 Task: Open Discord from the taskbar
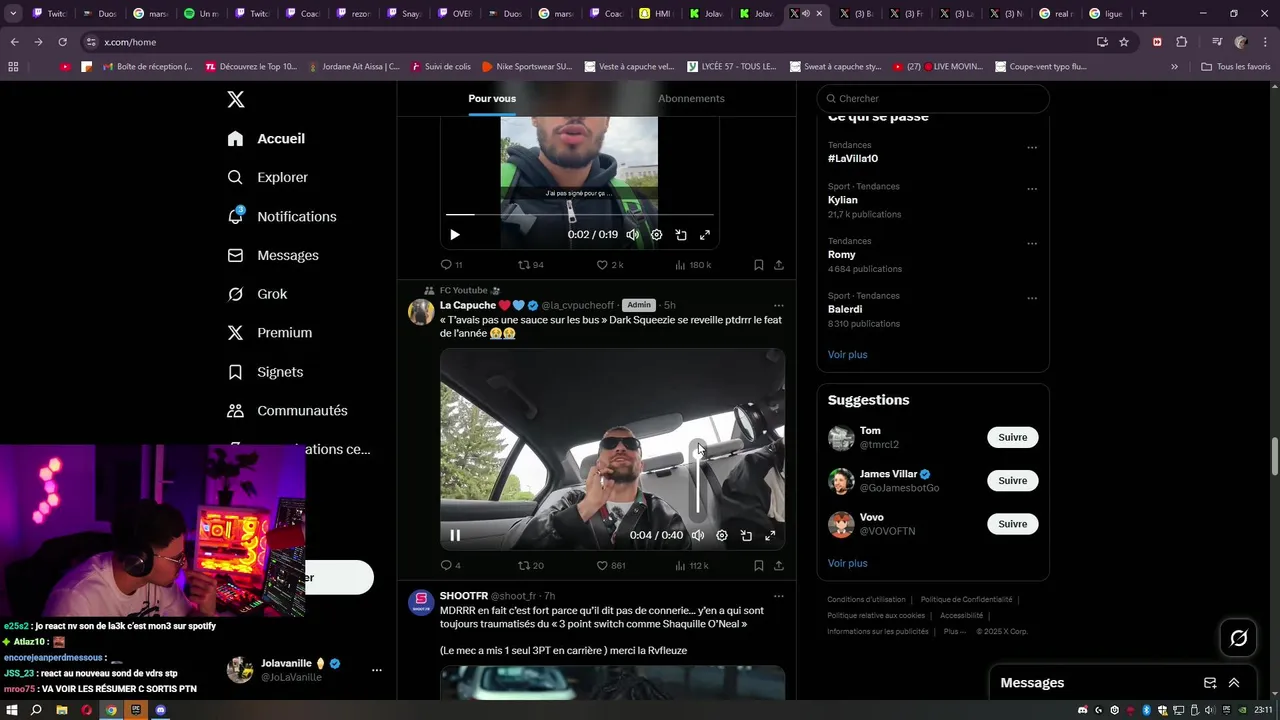click(161, 710)
